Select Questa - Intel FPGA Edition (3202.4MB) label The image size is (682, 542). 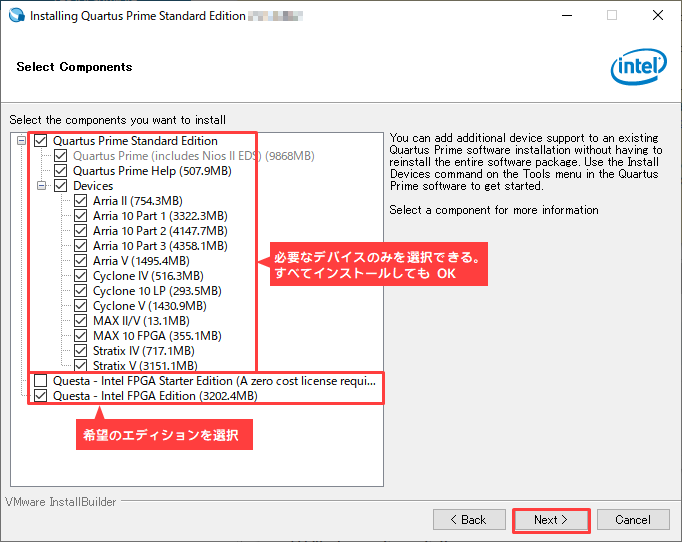(155, 396)
